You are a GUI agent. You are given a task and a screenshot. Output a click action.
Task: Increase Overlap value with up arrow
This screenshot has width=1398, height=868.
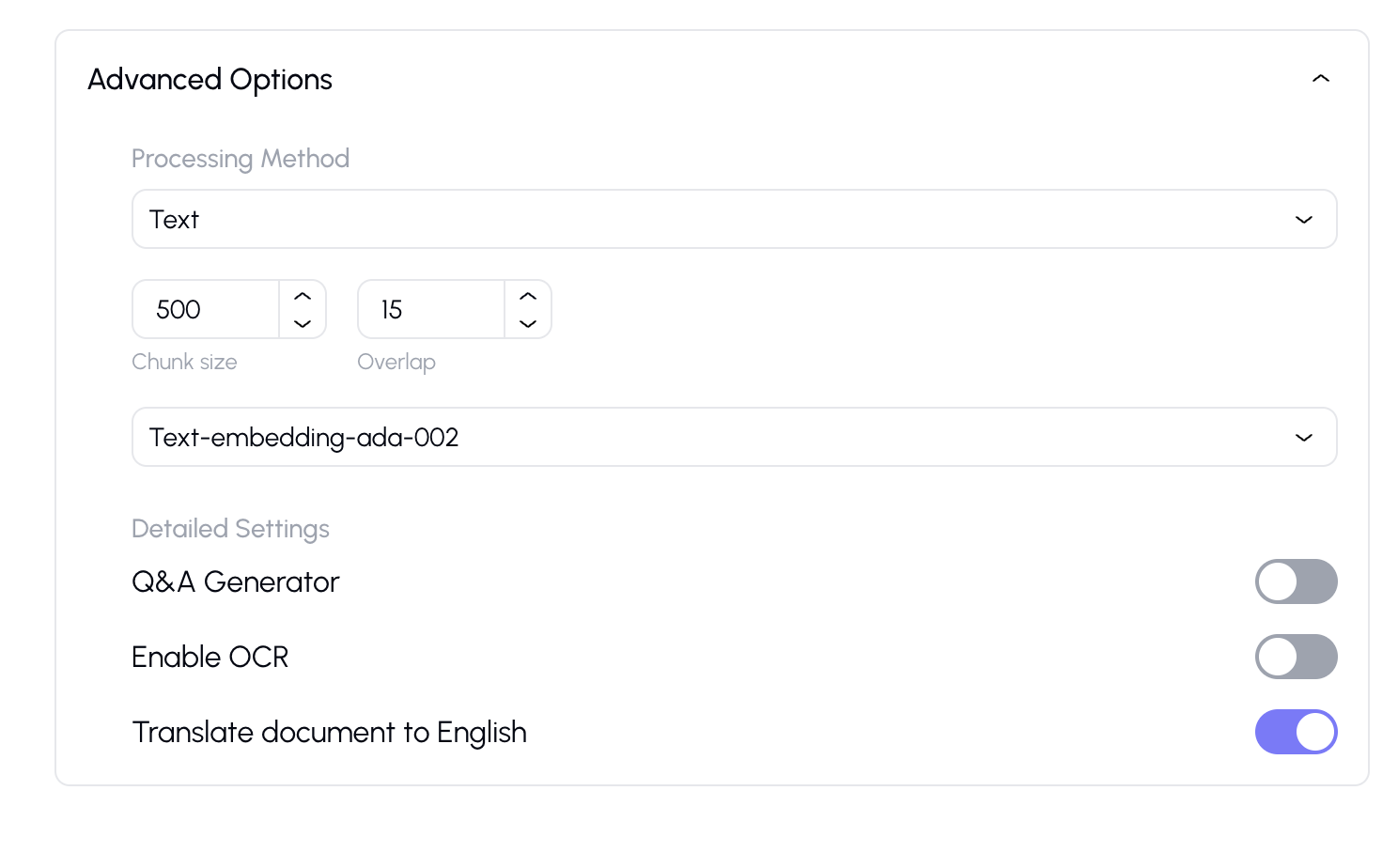pos(528,296)
